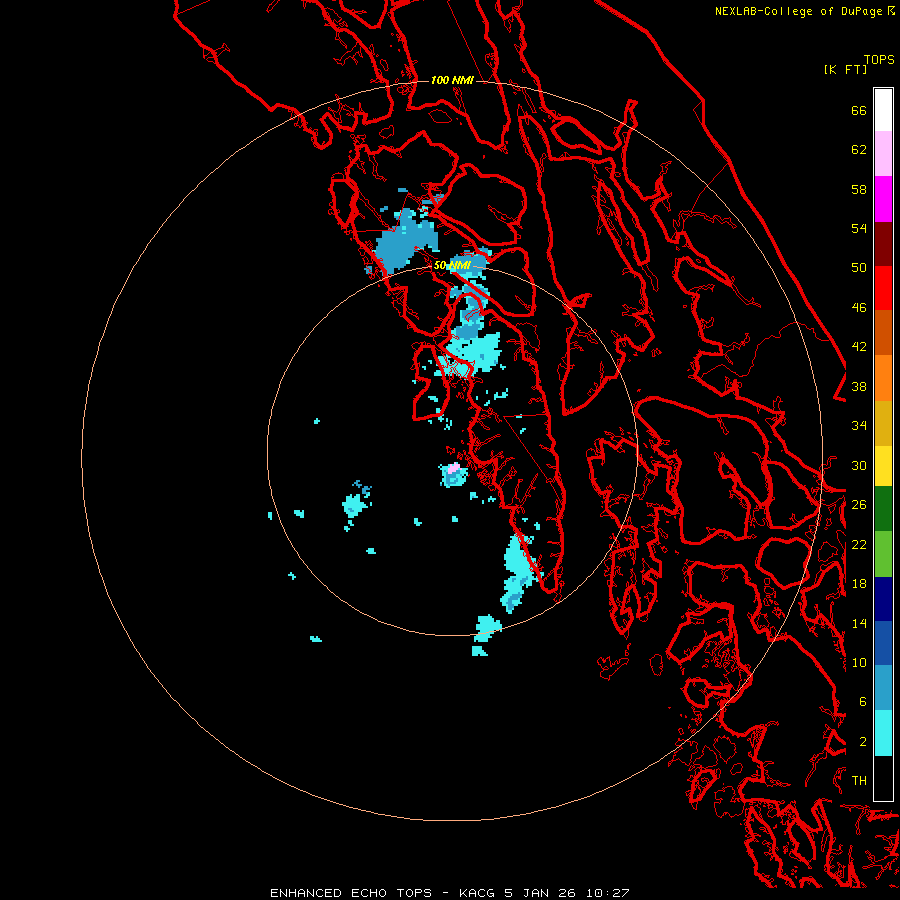The width and height of the screenshot is (900, 900).
Task: Click the large blue echo north of 50 NMI ring
Action: 406,241
